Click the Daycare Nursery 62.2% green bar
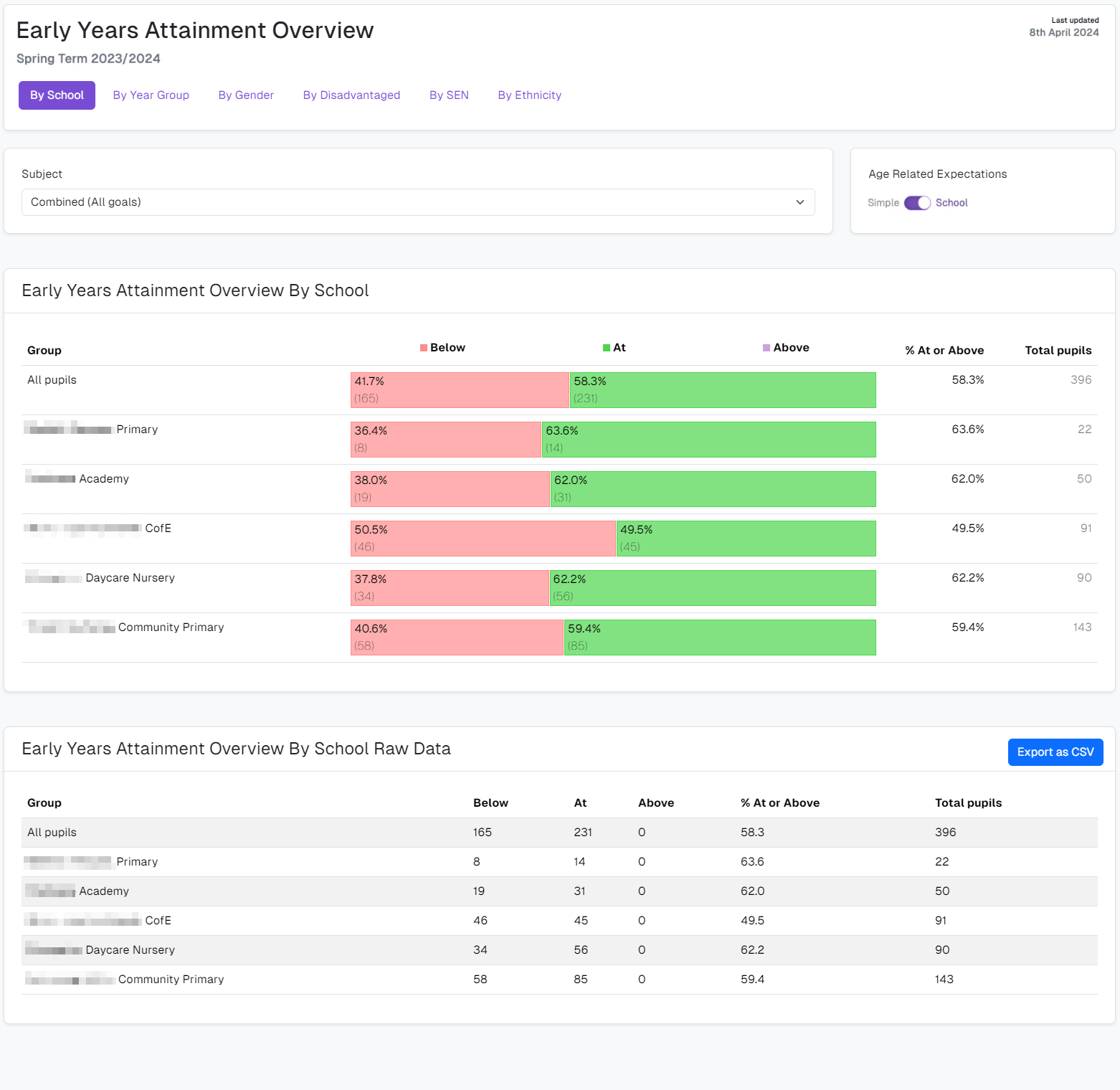 coord(713,588)
